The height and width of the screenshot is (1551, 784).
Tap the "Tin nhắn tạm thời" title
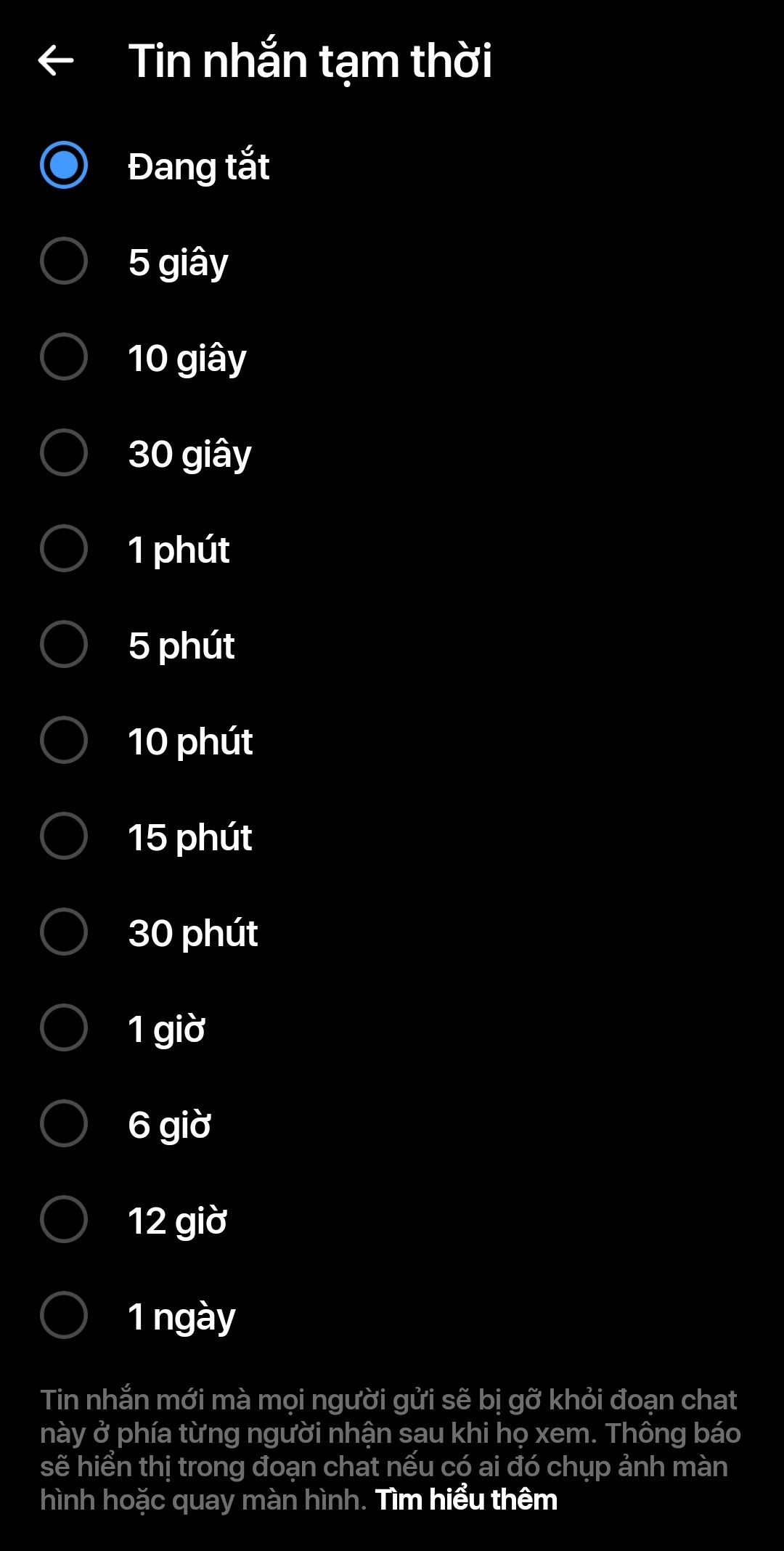pos(312,60)
